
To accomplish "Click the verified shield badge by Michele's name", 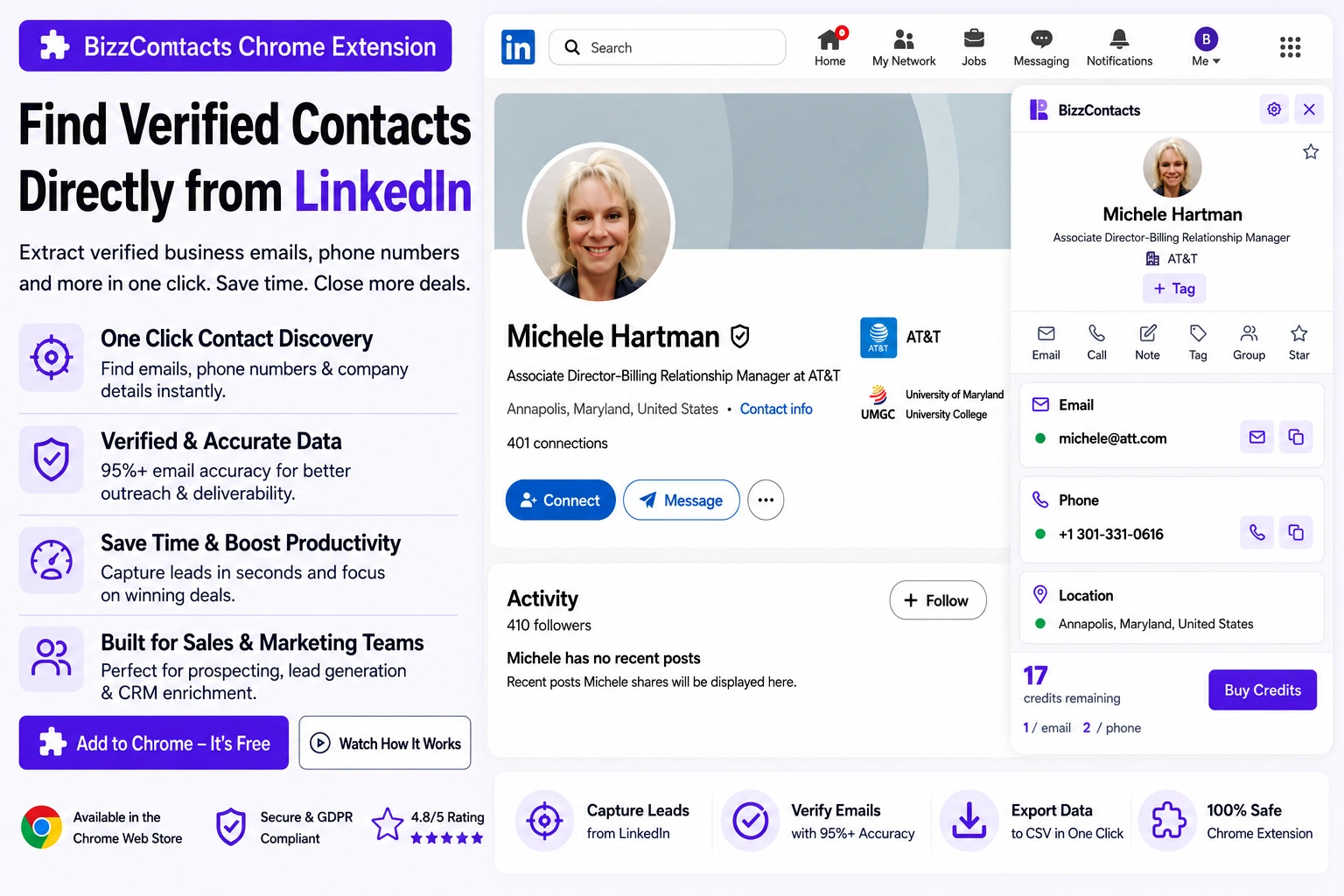I will 740,336.
